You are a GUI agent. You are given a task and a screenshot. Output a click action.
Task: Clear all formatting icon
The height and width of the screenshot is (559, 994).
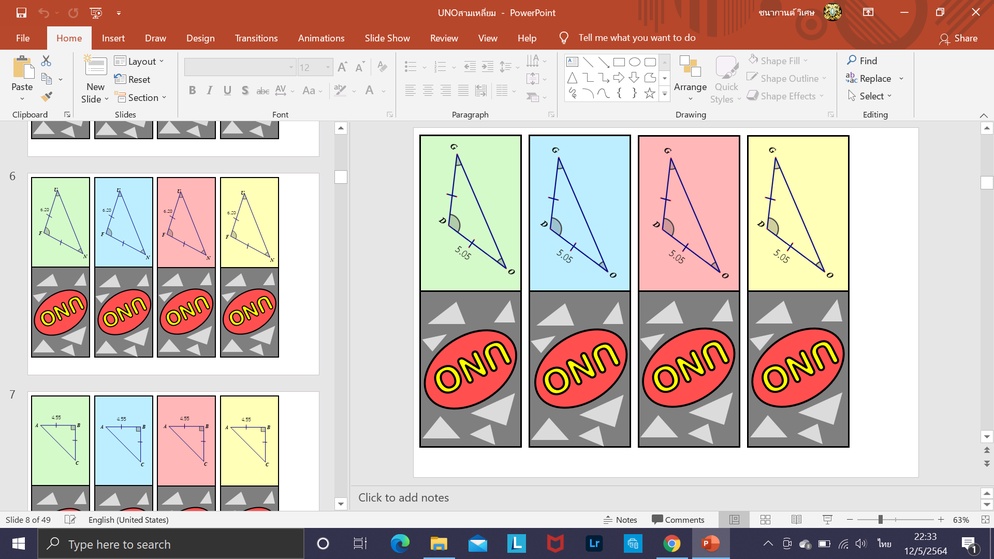point(382,67)
